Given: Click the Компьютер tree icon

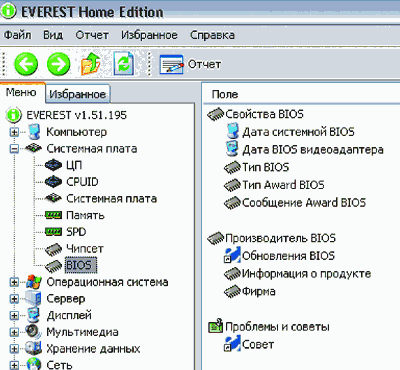Looking at the screenshot, I should pos(34,132).
